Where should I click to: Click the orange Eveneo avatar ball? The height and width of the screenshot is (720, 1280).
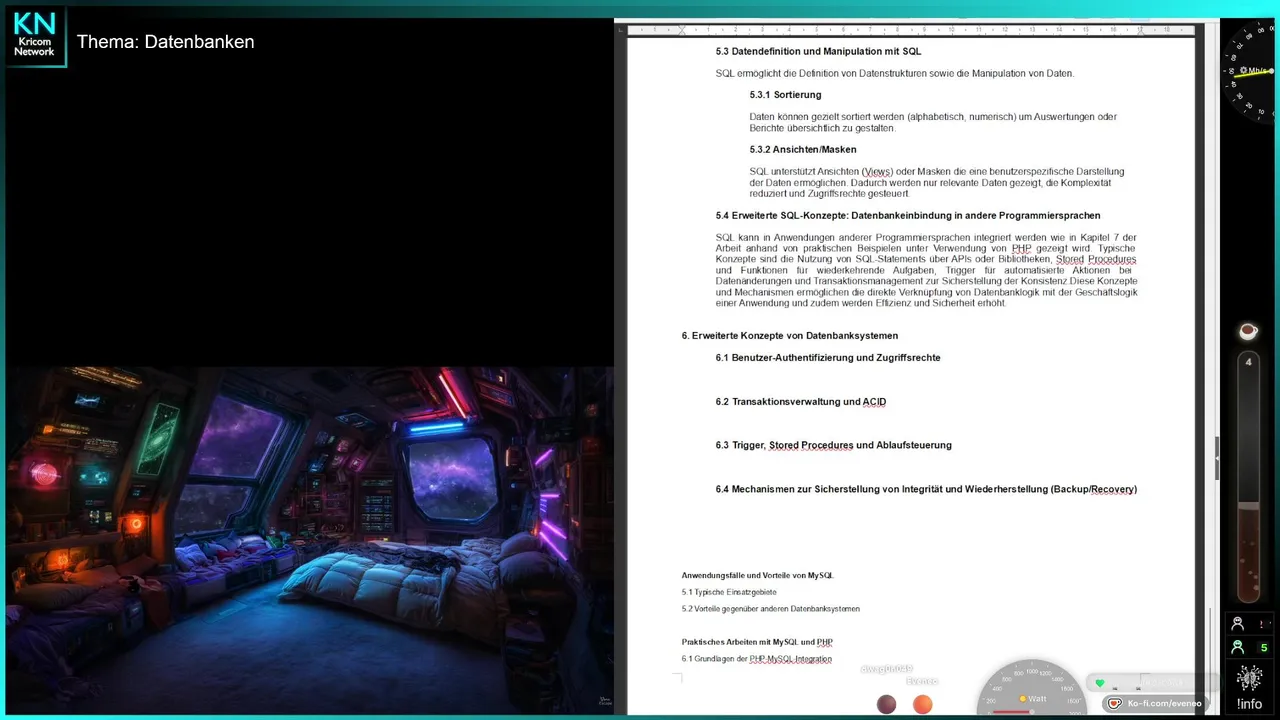(922, 705)
